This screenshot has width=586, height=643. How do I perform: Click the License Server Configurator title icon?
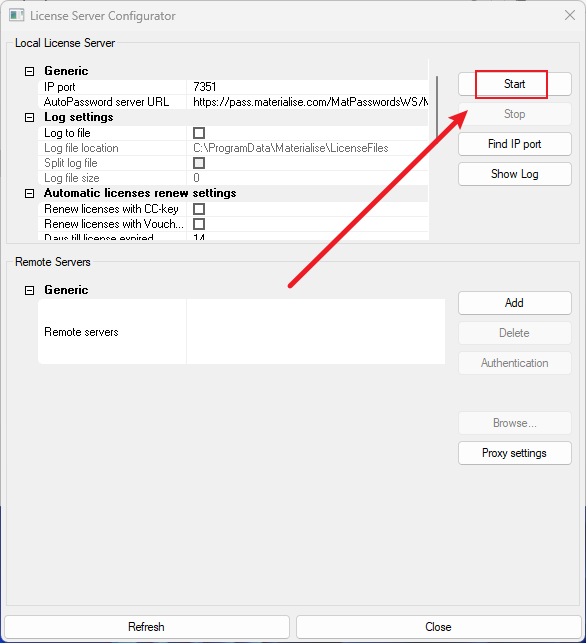coord(17,16)
